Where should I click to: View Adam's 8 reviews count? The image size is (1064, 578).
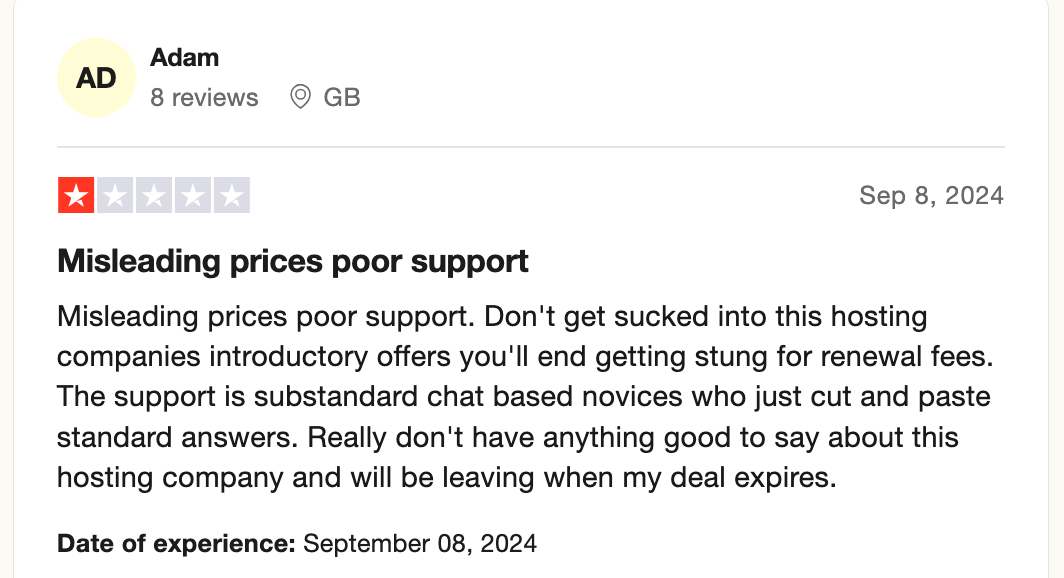pos(204,97)
